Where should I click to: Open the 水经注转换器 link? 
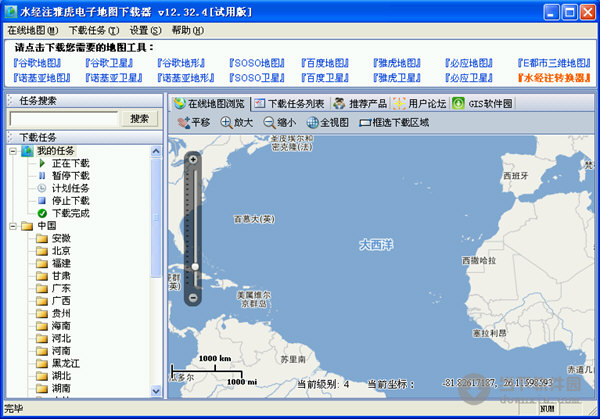tap(554, 78)
